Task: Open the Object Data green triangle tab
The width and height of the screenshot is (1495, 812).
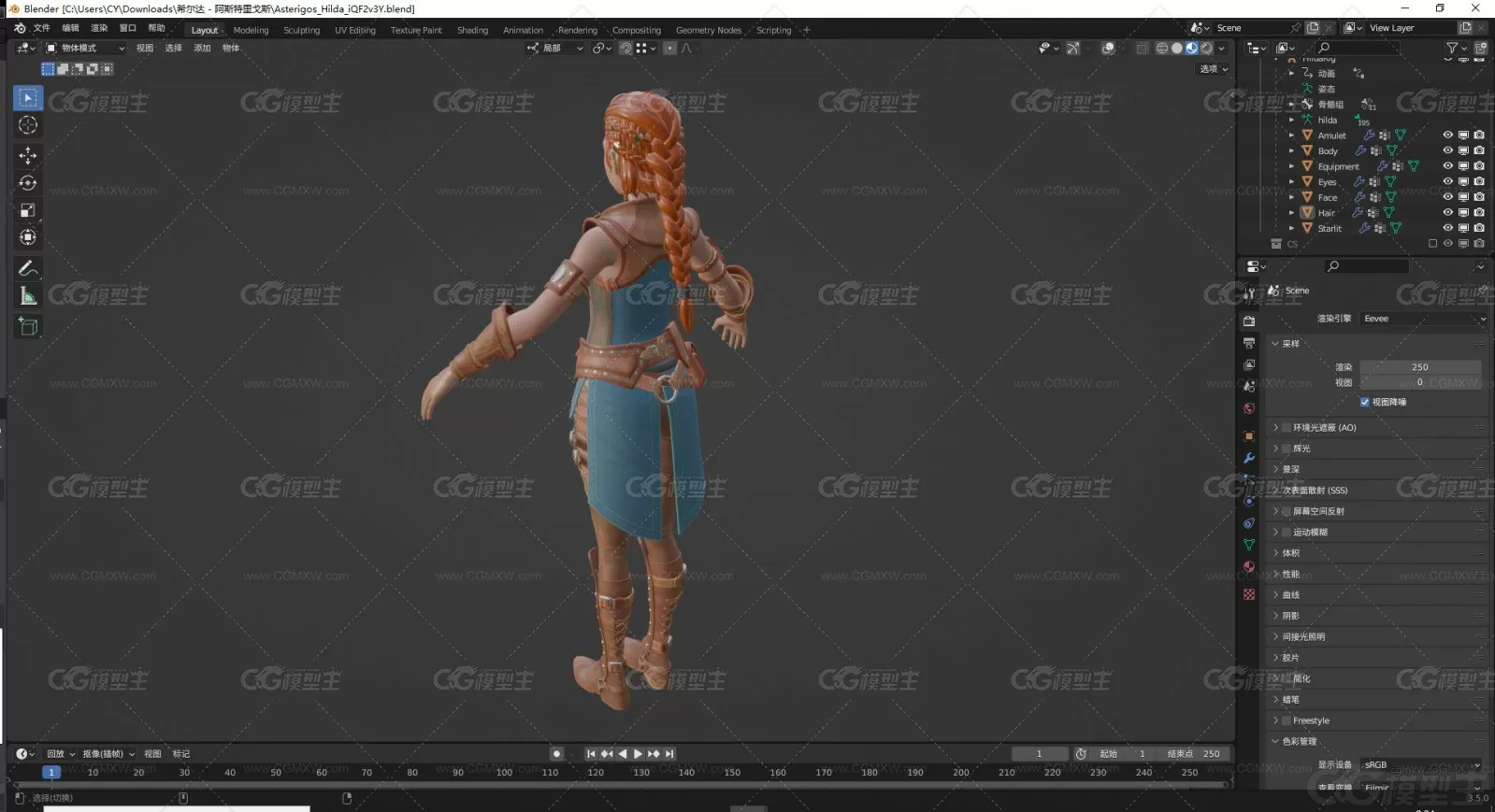Action: point(1249,545)
